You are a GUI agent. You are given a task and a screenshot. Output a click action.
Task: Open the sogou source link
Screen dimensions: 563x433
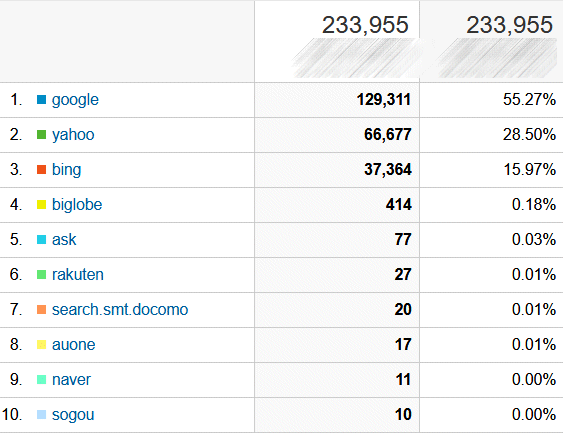(x=73, y=415)
